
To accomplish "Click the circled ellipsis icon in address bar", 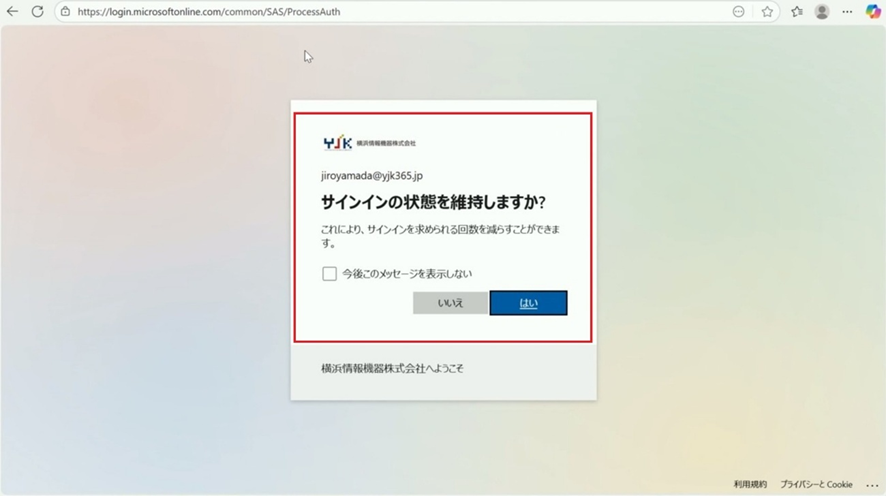I will pos(739,12).
